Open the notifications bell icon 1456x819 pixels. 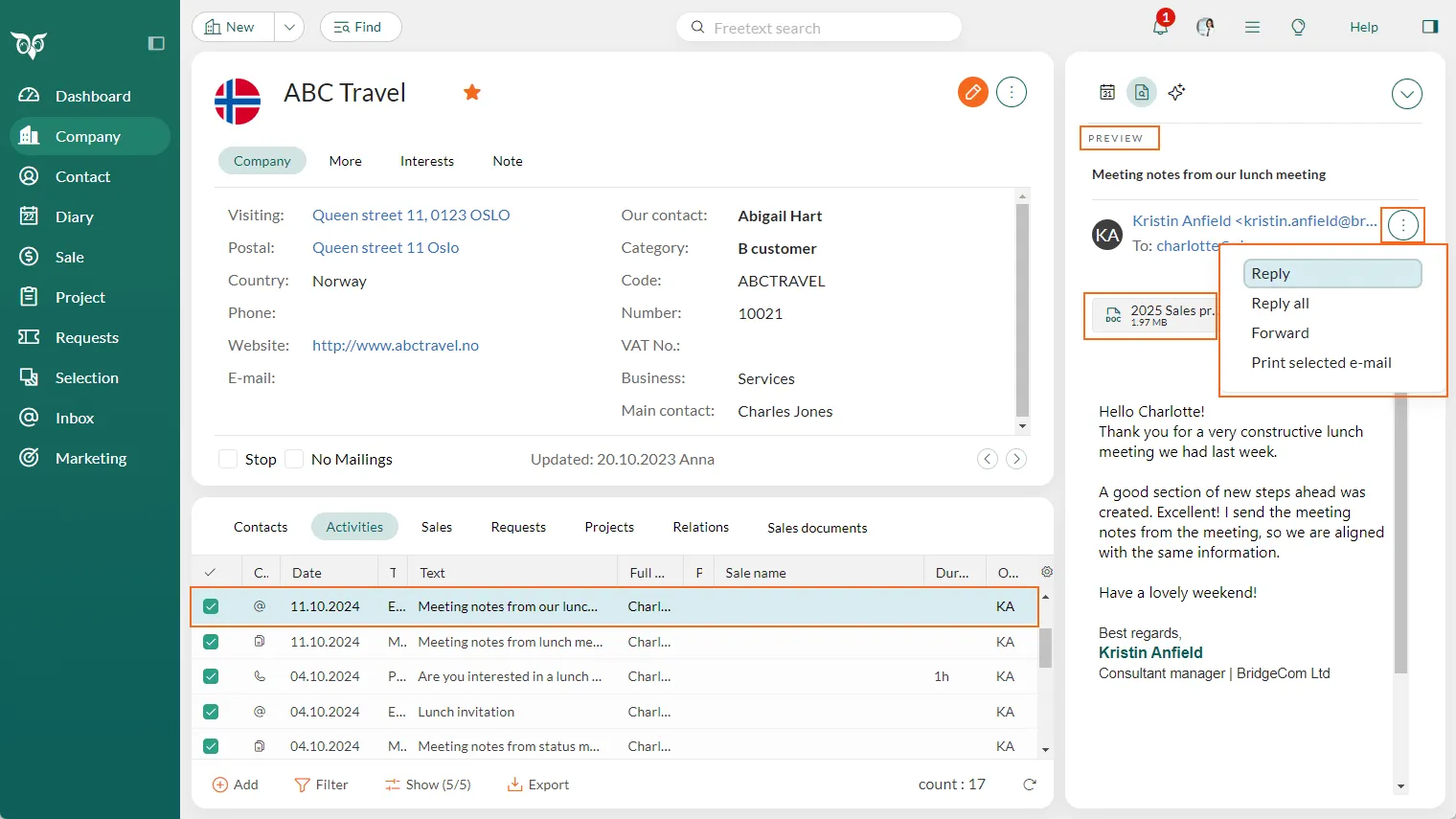1160,27
